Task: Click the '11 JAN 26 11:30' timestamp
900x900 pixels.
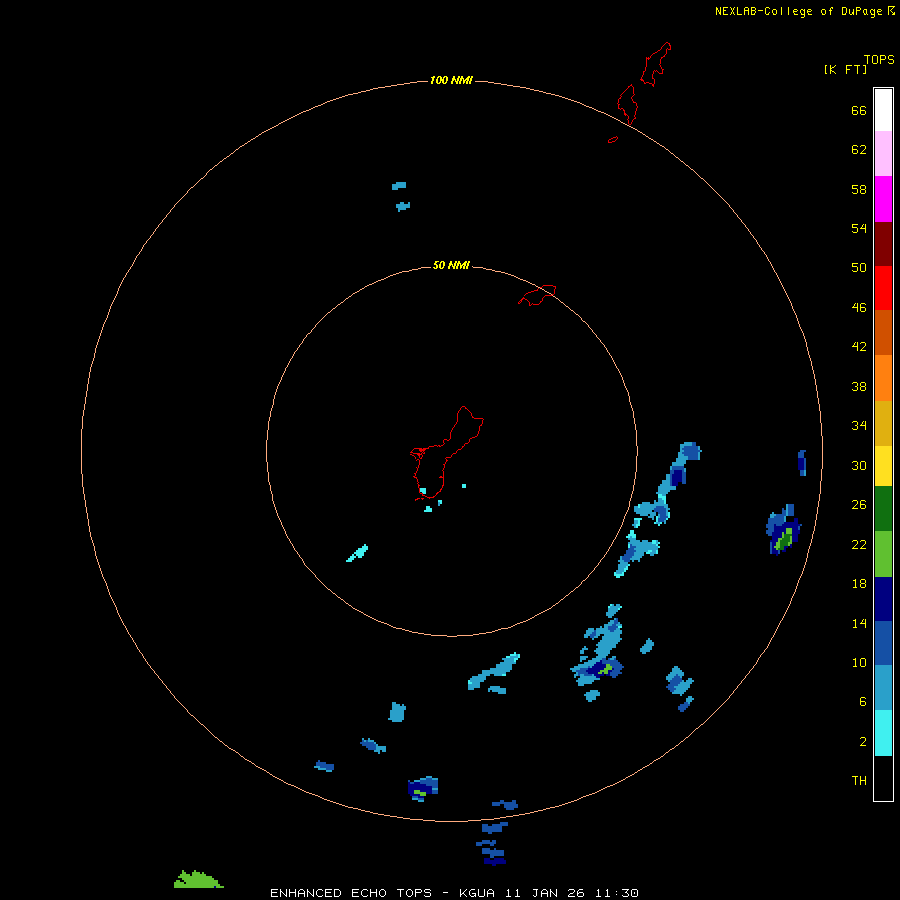Action: click(x=572, y=893)
